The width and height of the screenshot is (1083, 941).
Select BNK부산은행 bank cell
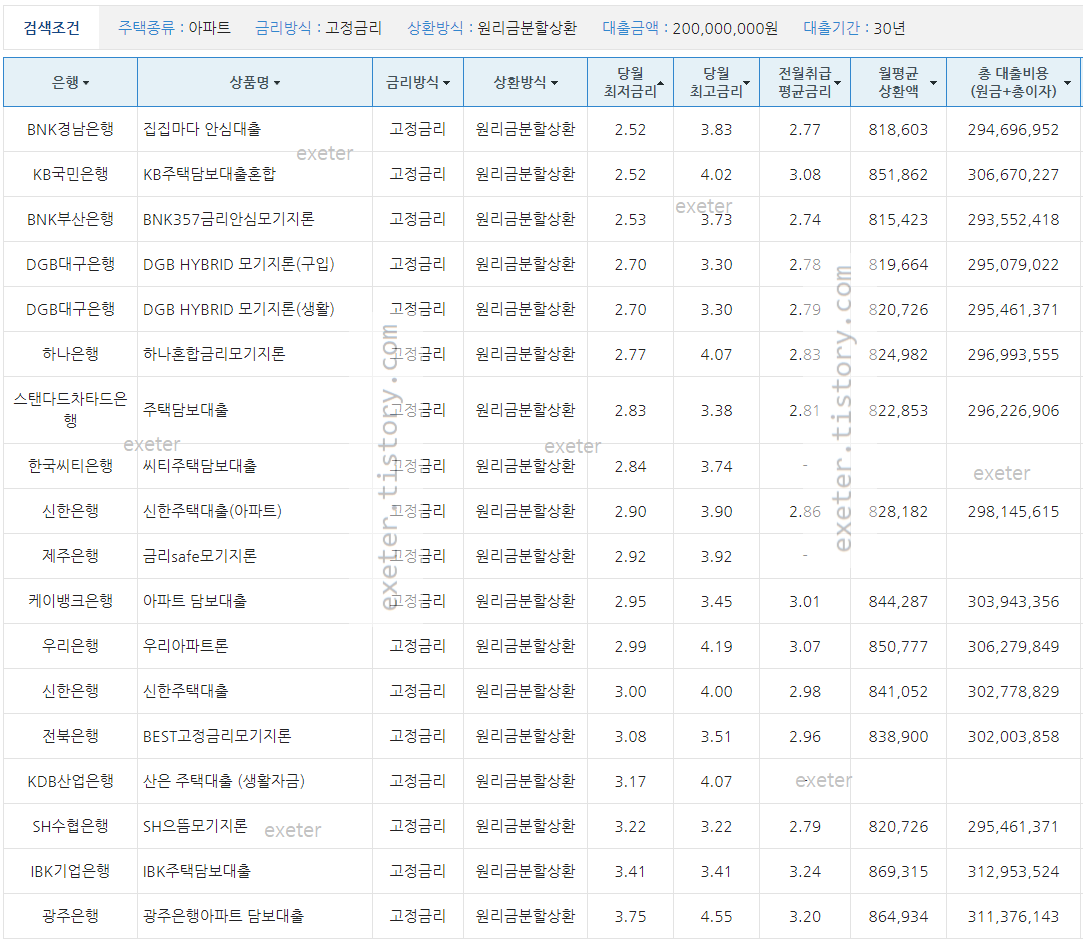pyautogui.click(x=70, y=219)
